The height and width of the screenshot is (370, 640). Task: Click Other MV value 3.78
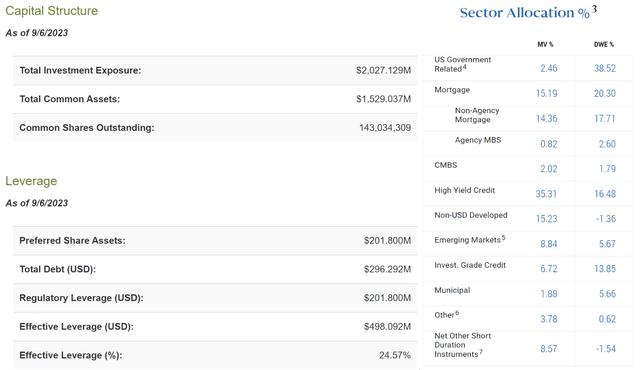click(549, 319)
